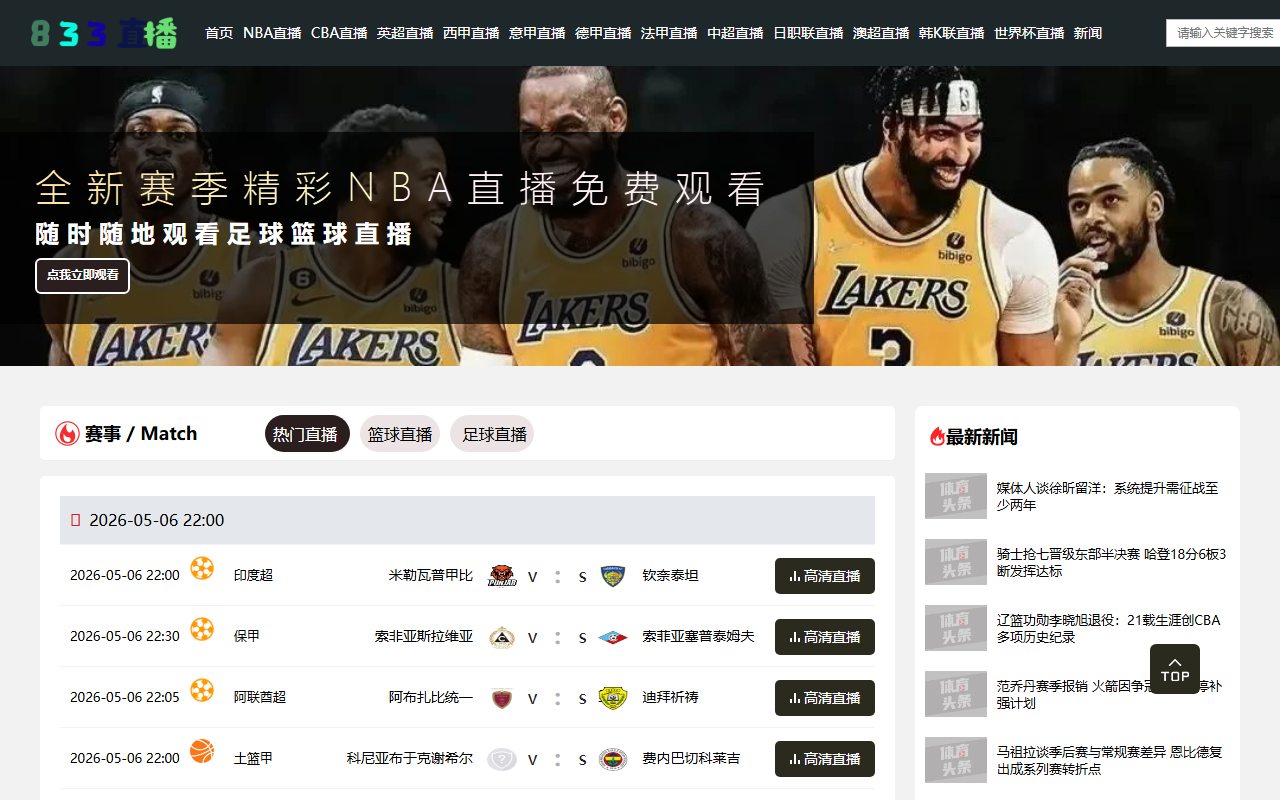Click league name 保甲
Image resolution: width=1280 pixels, height=800 pixels.
247,637
